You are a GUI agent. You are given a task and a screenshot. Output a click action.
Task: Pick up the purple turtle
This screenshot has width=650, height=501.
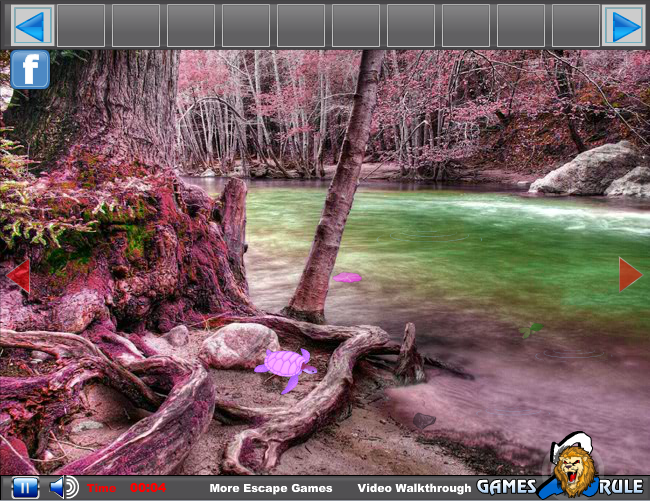(286, 369)
